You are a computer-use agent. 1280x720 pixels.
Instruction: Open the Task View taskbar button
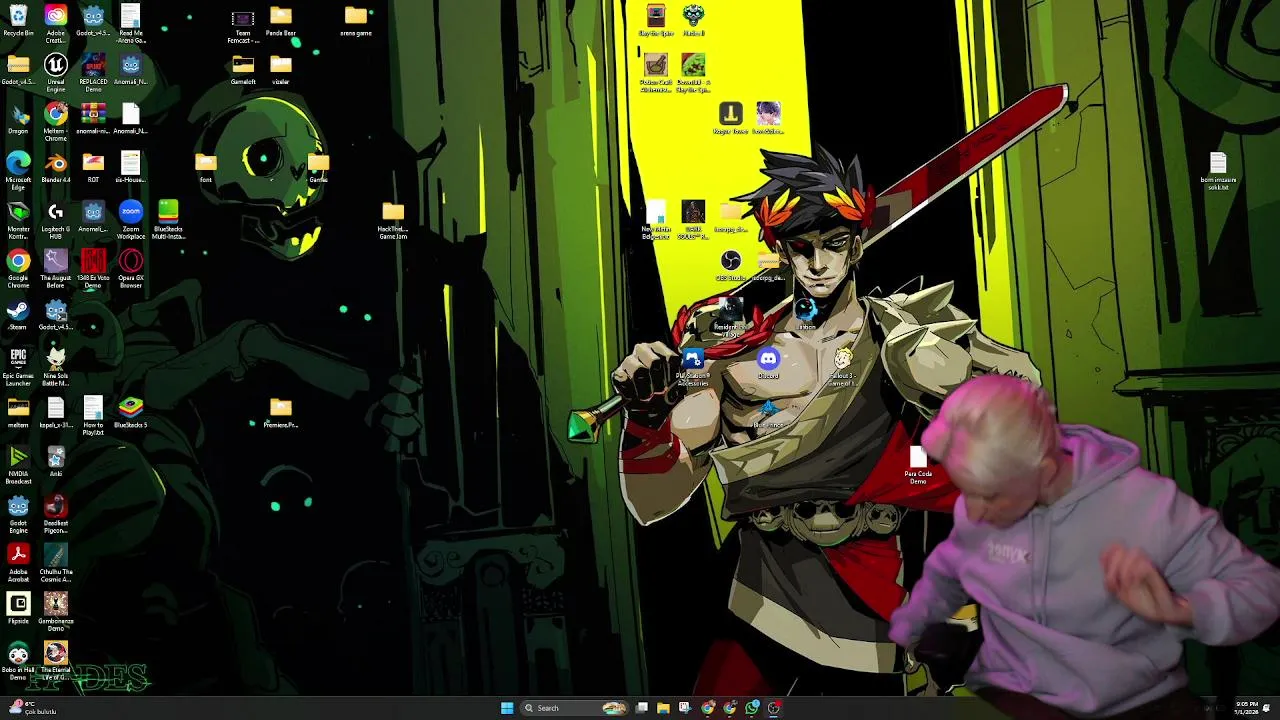(641, 708)
